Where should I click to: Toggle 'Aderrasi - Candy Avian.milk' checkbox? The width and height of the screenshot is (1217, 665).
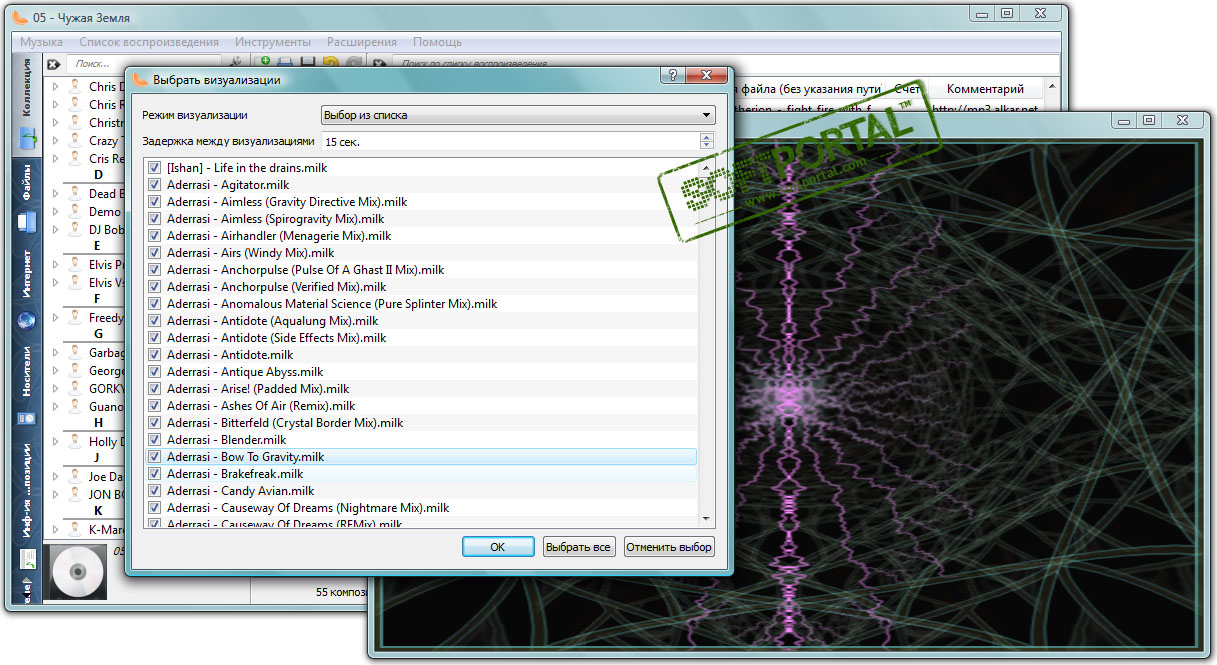tap(154, 491)
